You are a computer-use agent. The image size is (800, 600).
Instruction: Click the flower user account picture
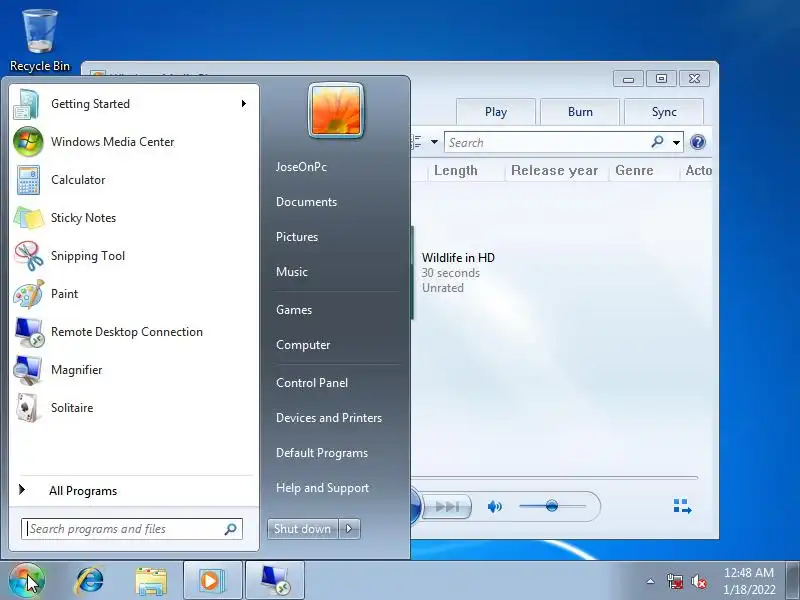[336, 110]
